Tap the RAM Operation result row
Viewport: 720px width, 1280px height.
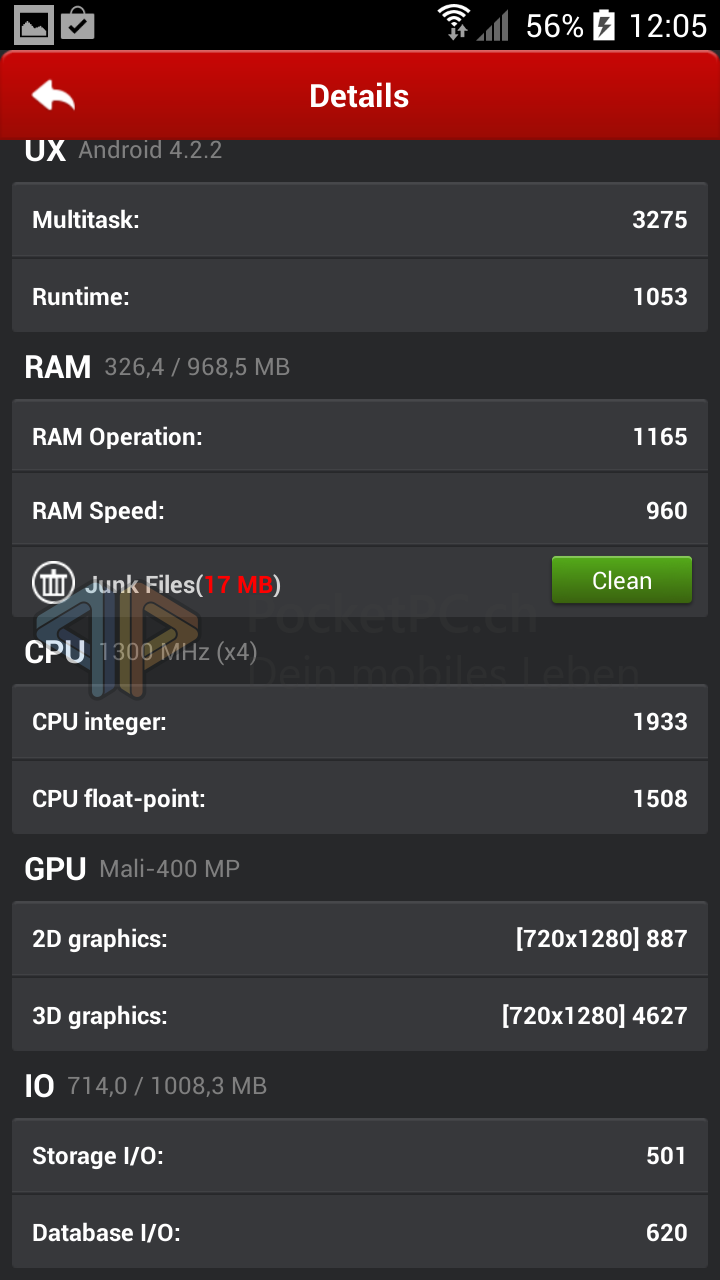pos(360,437)
